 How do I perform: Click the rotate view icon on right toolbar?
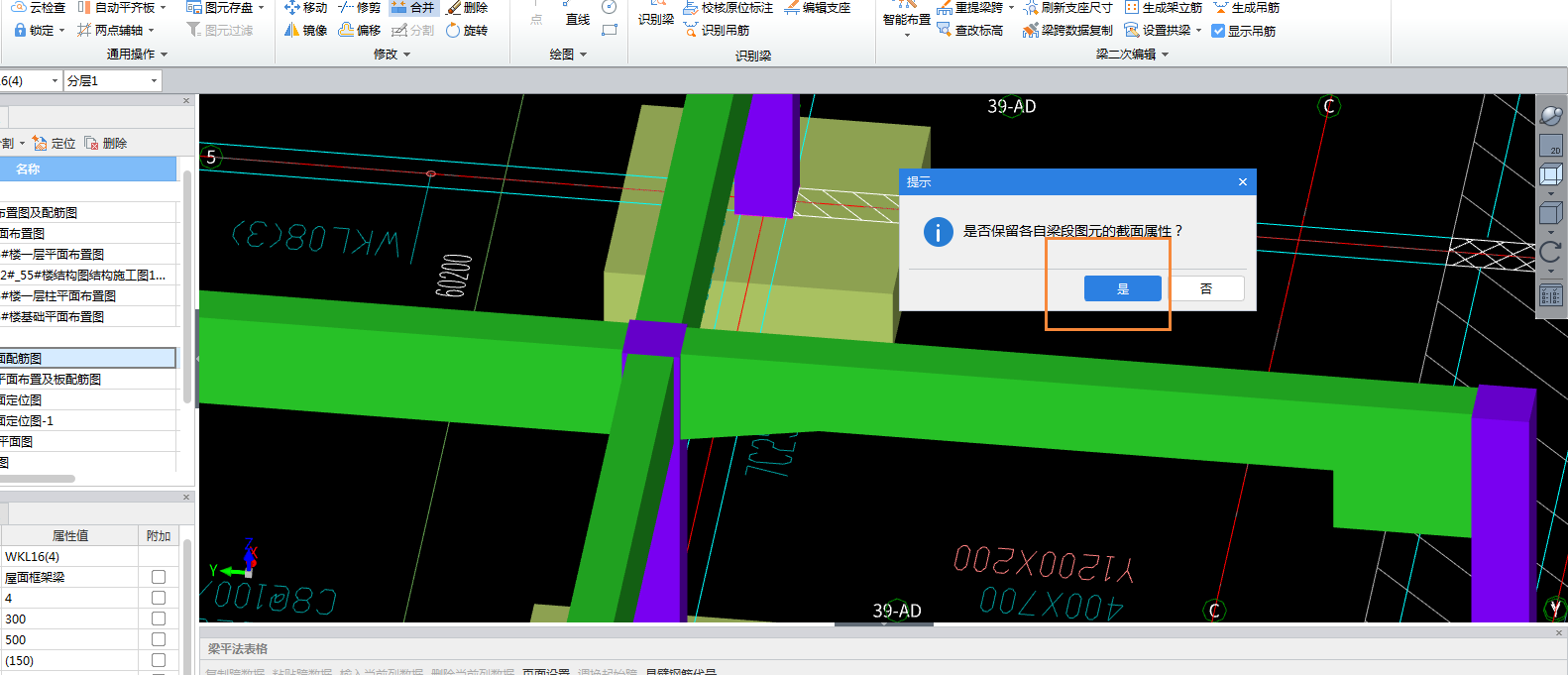(x=1550, y=251)
